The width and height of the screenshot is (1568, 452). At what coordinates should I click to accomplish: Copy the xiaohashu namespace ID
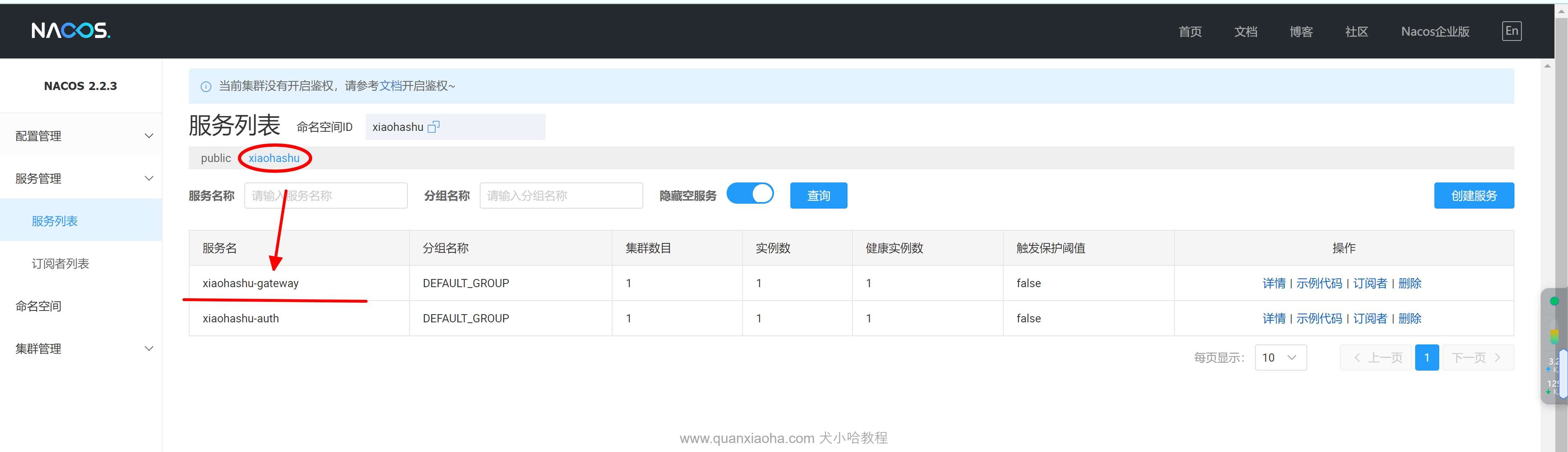[434, 127]
